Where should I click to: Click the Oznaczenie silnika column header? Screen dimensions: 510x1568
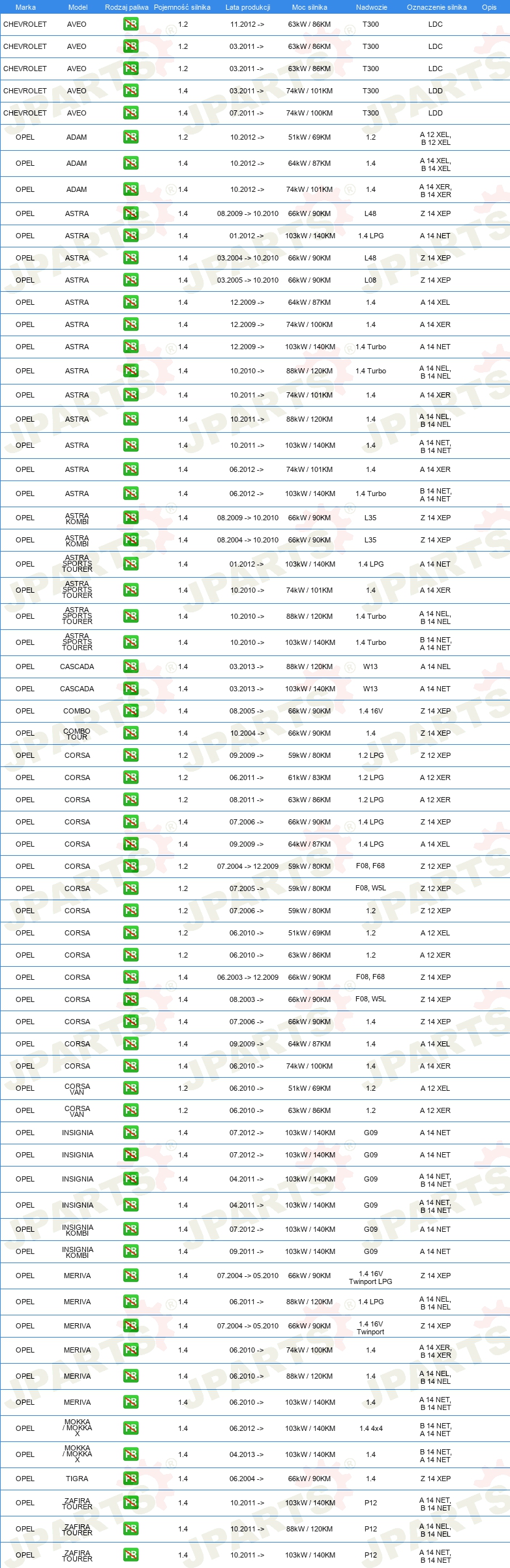click(436, 7)
